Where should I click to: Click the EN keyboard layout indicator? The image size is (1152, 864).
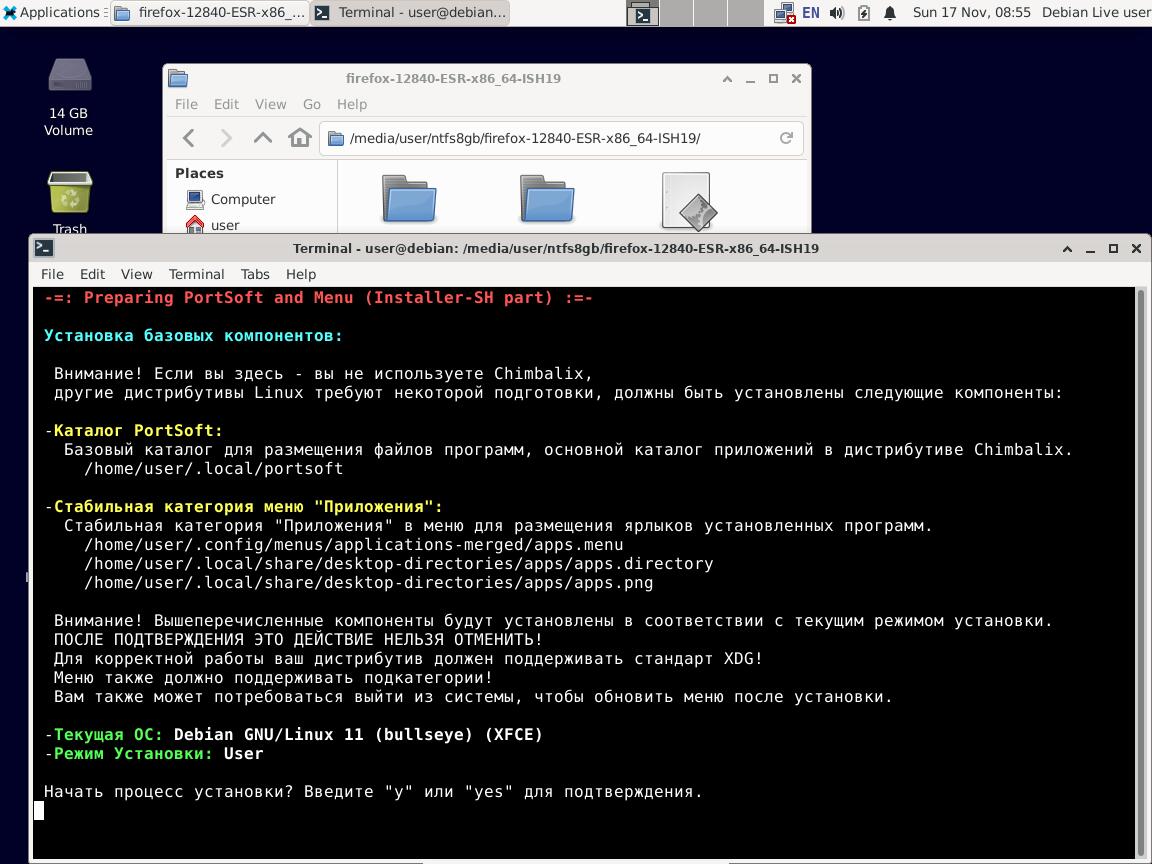(810, 12)
